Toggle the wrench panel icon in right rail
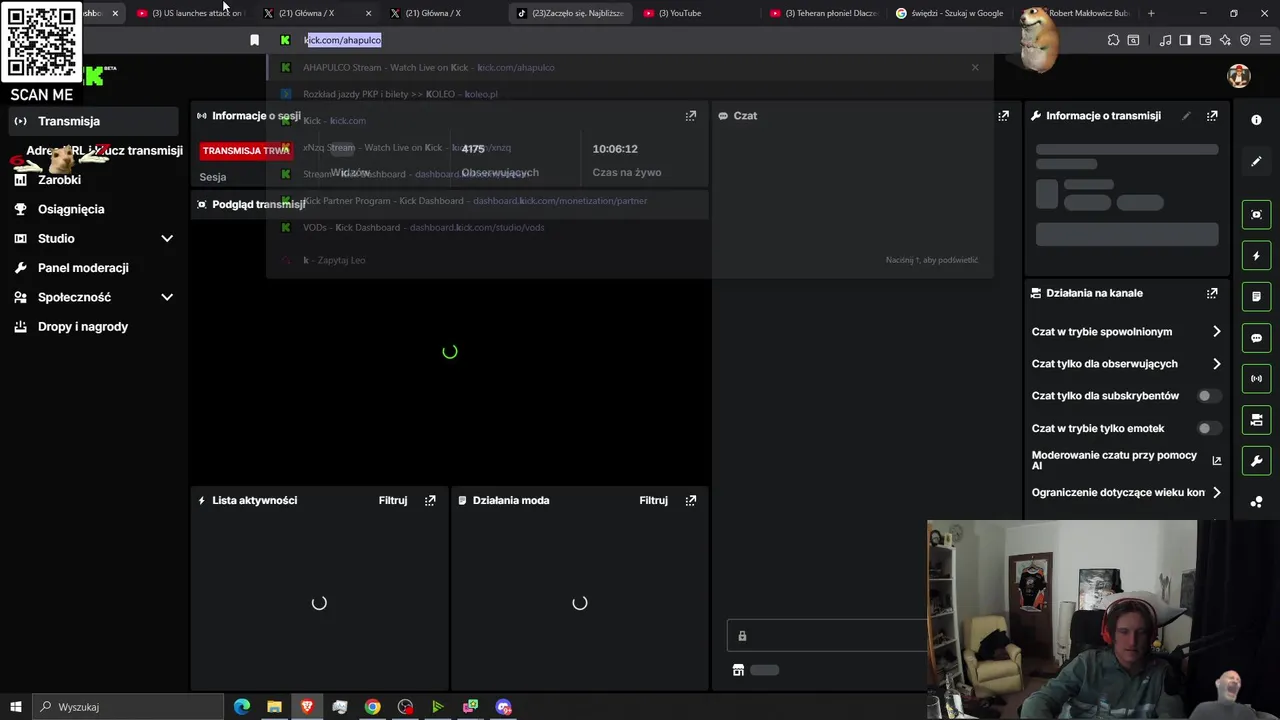 point(1256,461)
